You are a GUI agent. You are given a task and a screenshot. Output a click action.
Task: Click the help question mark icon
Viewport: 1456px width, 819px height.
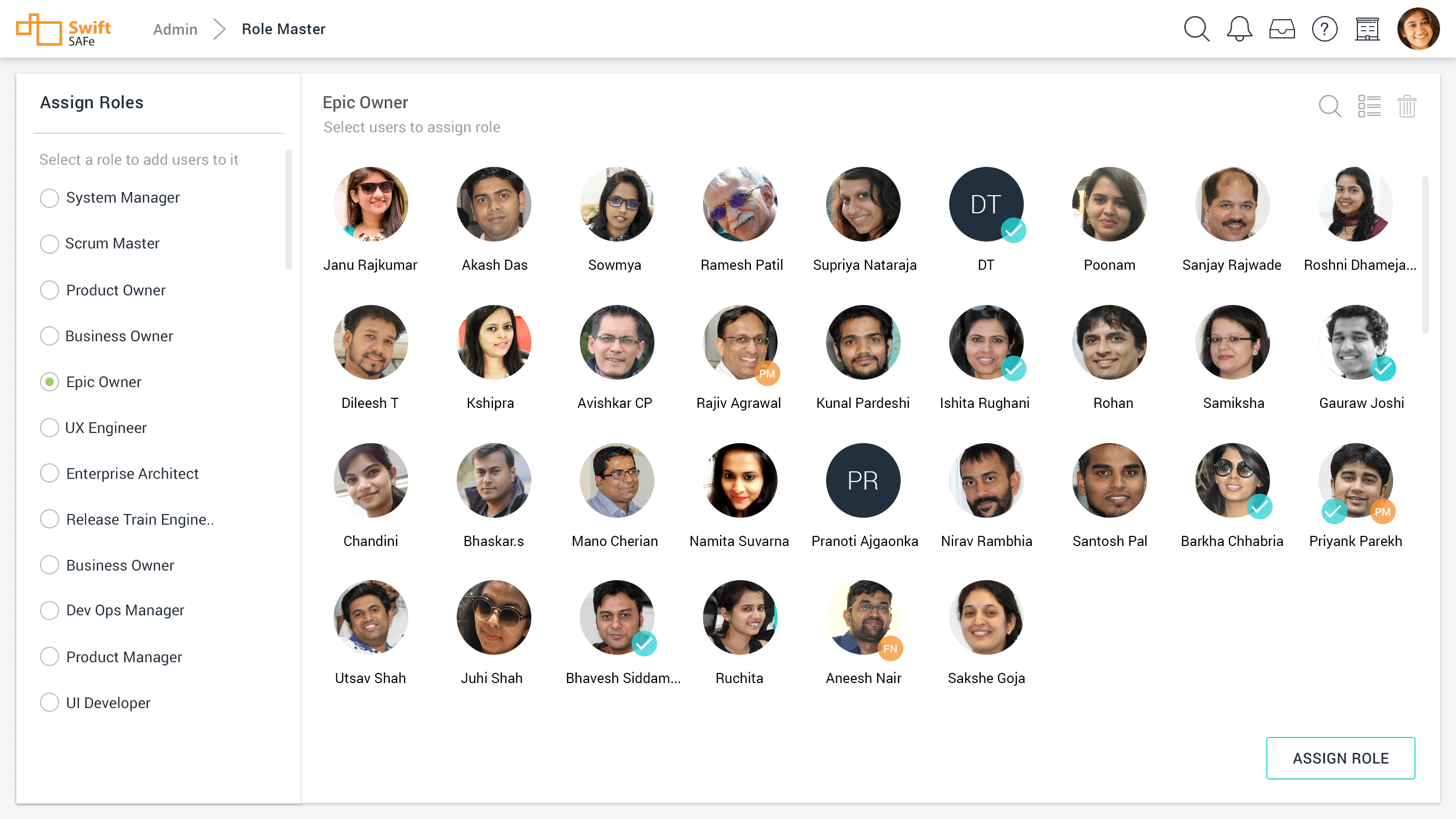click(x=1324, y=29)
